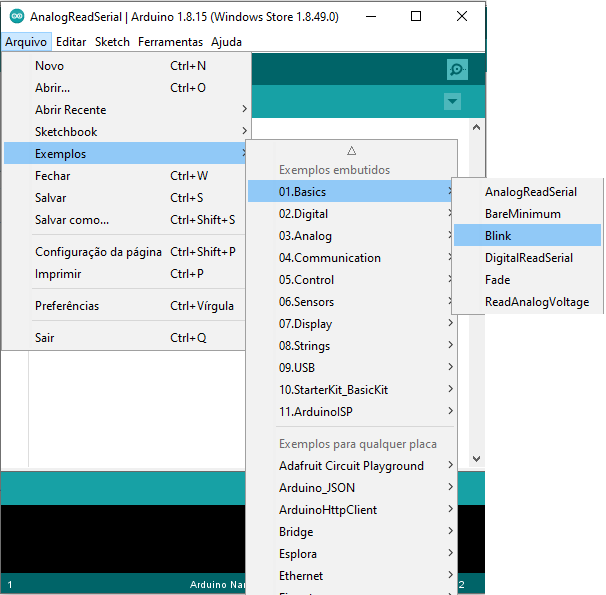Expand 07.Display examples
Screen dimensions: 606x595
pyautogui.click(x=351, y=324)
